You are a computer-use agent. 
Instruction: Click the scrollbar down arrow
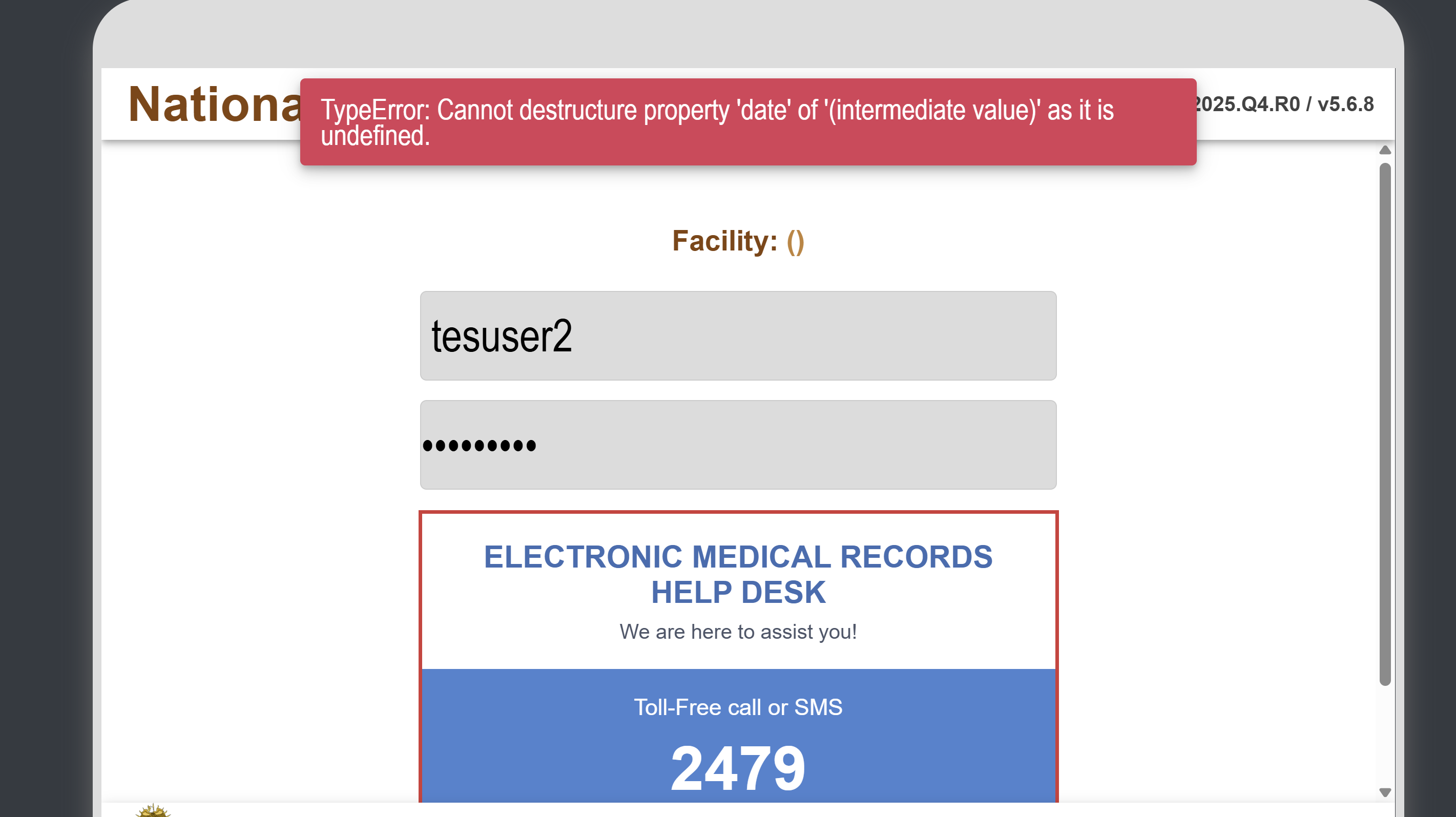(1385, 792)
